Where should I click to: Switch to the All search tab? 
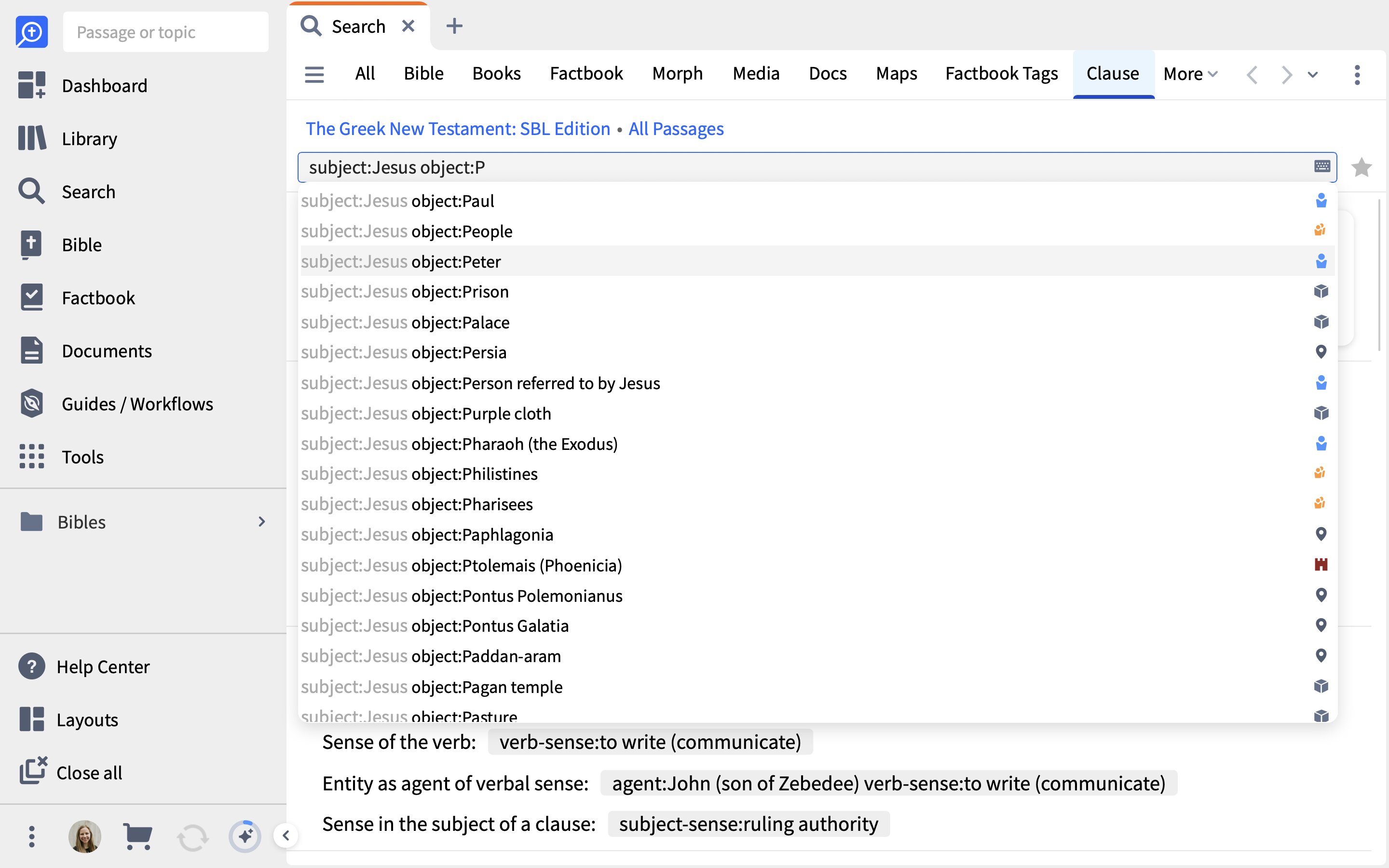tap(365, 74)
